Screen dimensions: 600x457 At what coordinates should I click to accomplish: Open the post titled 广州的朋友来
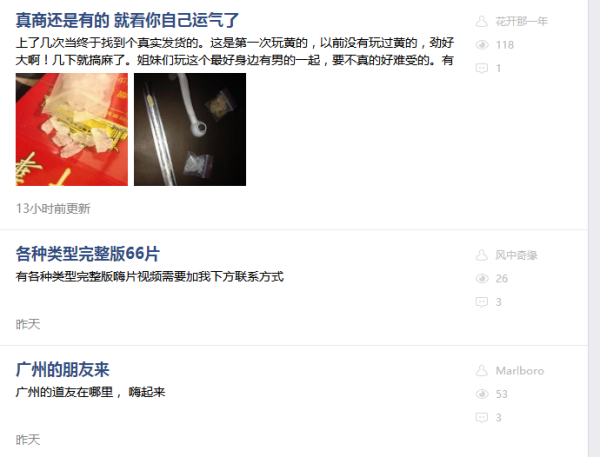pyautogui.click(x=62, y=369)
